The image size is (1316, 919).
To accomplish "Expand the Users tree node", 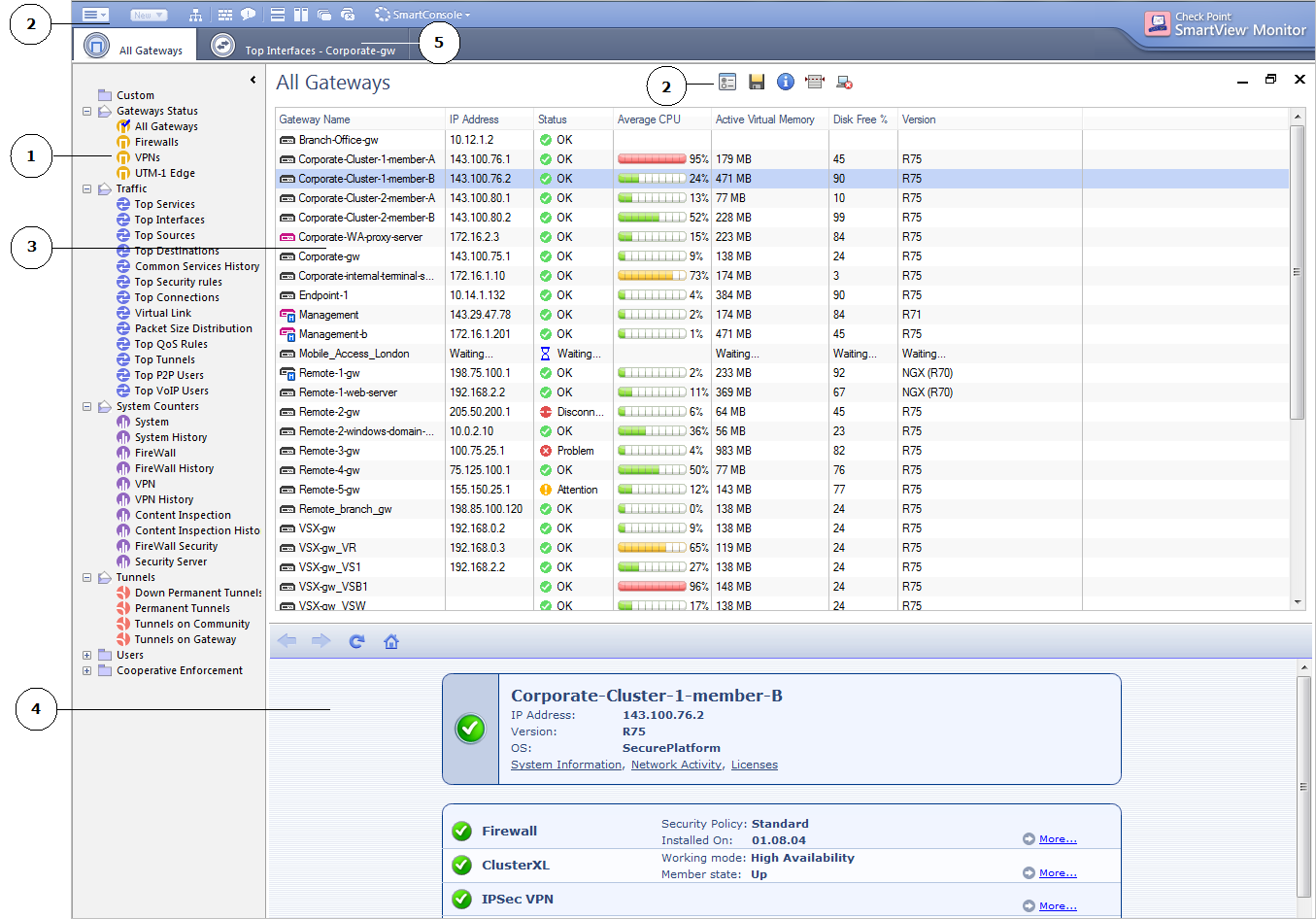I will coord(86,656).
